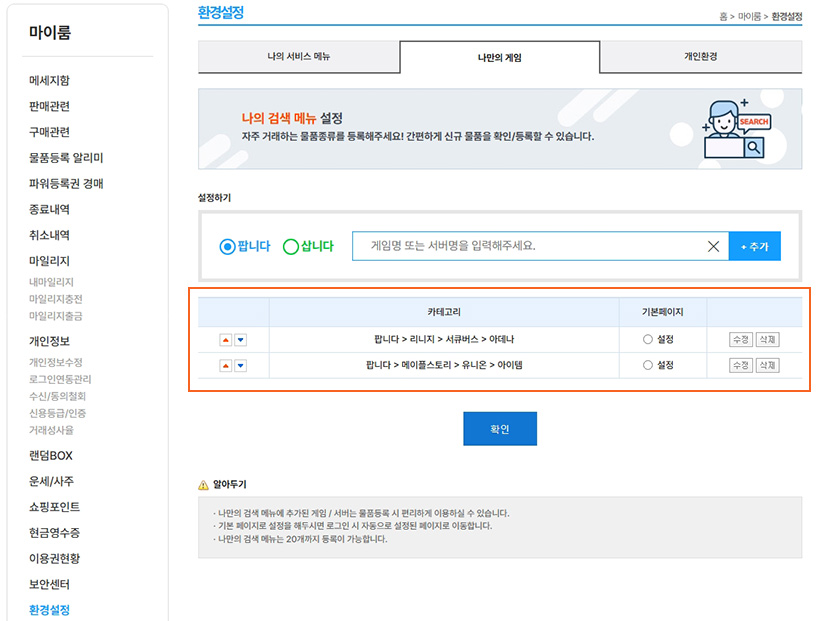
Task: Move the 리니지 row up with red arrow
Action: pos(225,340)
